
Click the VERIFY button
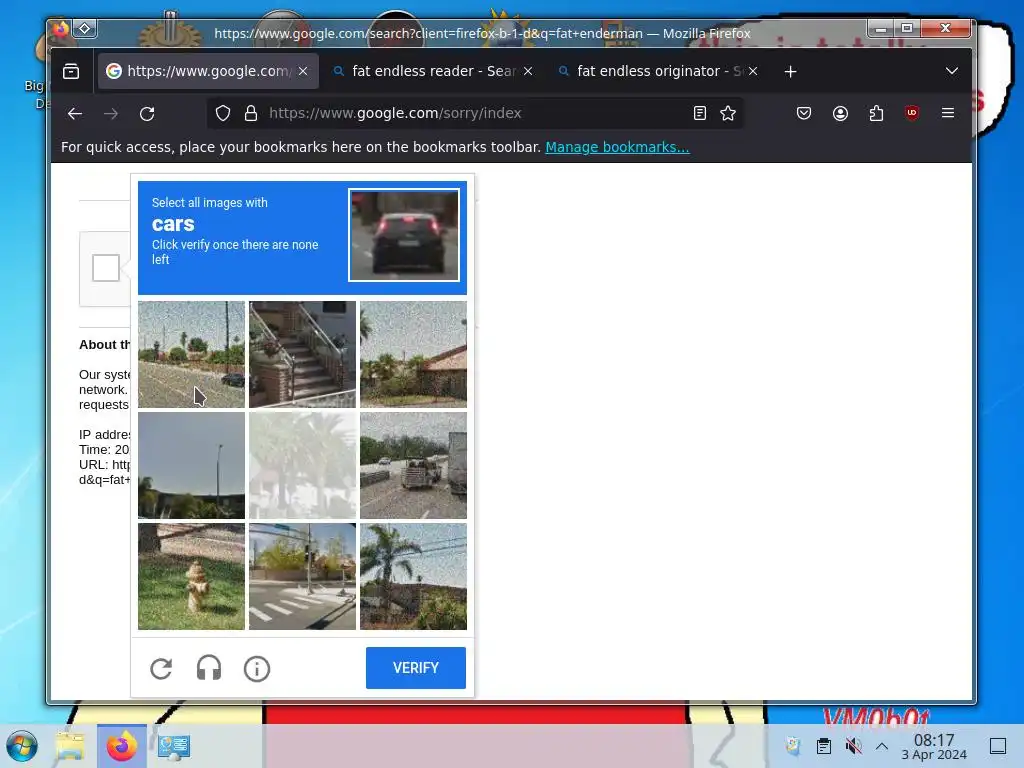[416, 668]
